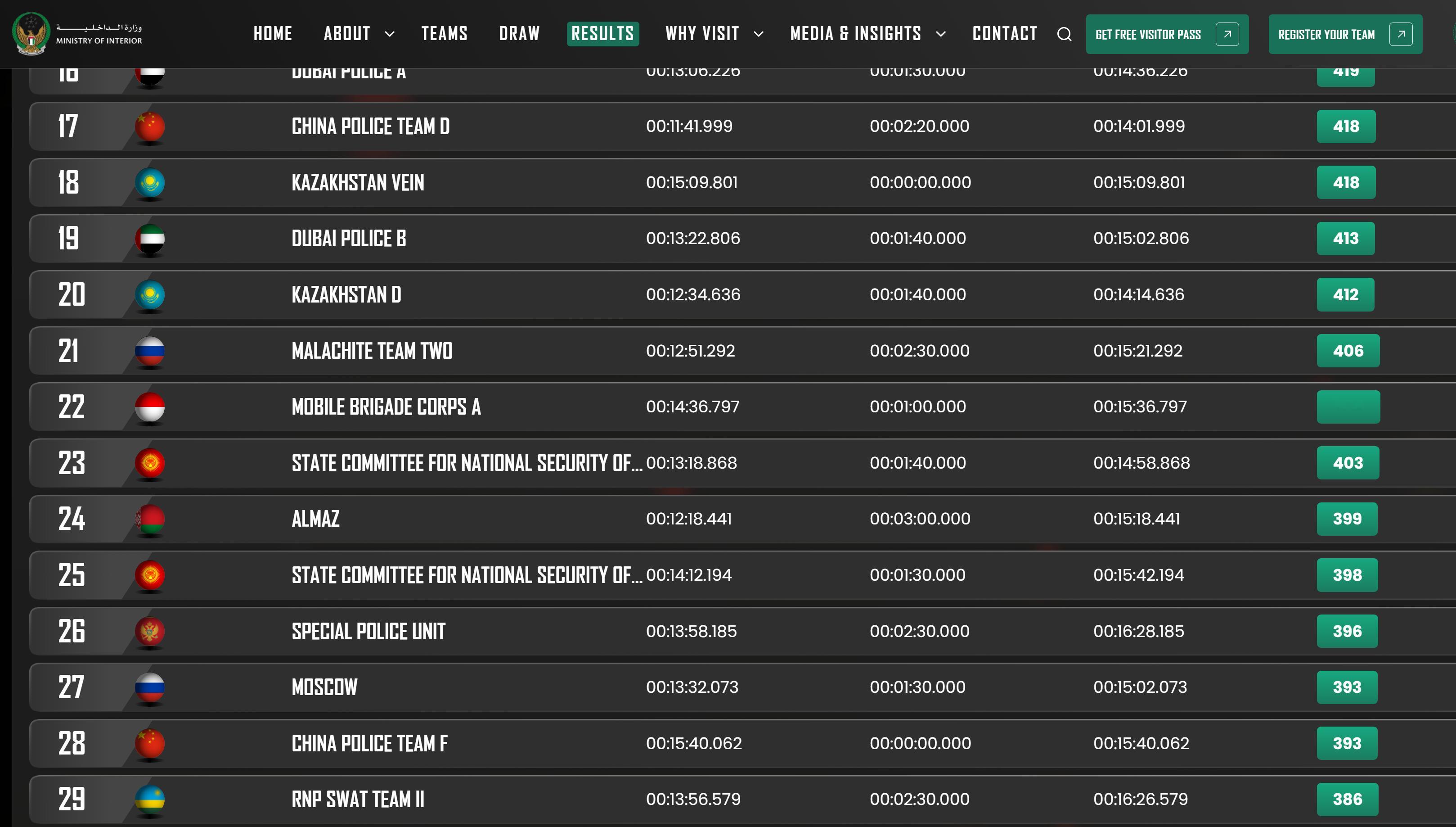Click the Kazakhstan flag beside Kazakhstan Vein
This screenshot has height=827, width=1456.
pyautogui.click(x=150, y=182)
